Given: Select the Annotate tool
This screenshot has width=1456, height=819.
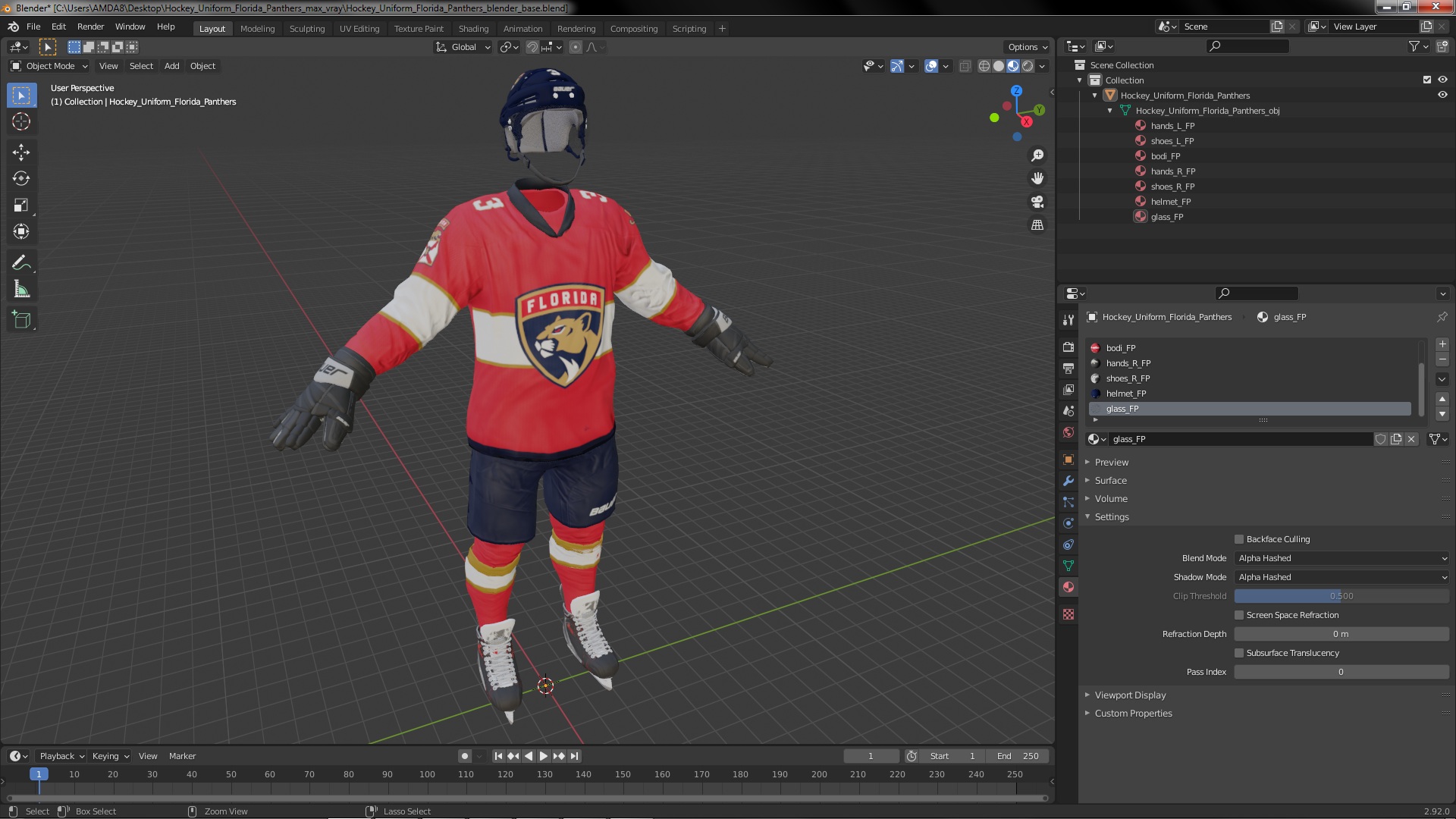Looking at the screenshot, I should pos(21,263).
